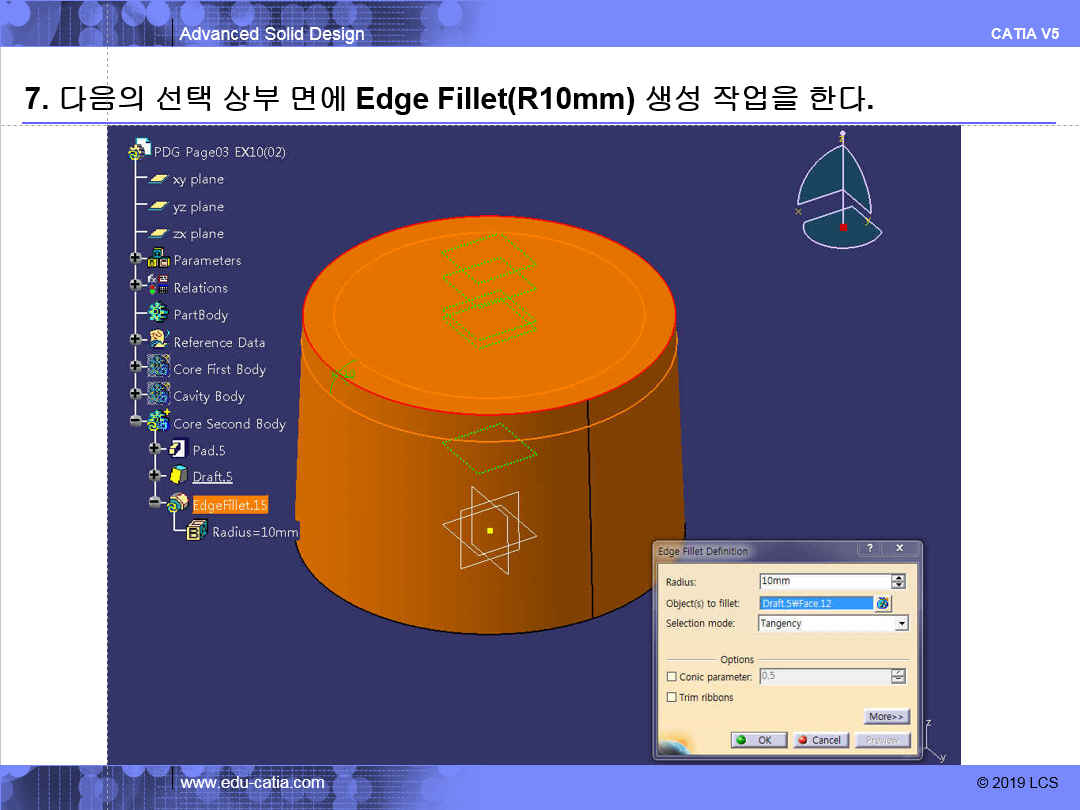Select Cavity Body in the tree
The height and width of the screenshot is (810, 1080).
[208, 396]
